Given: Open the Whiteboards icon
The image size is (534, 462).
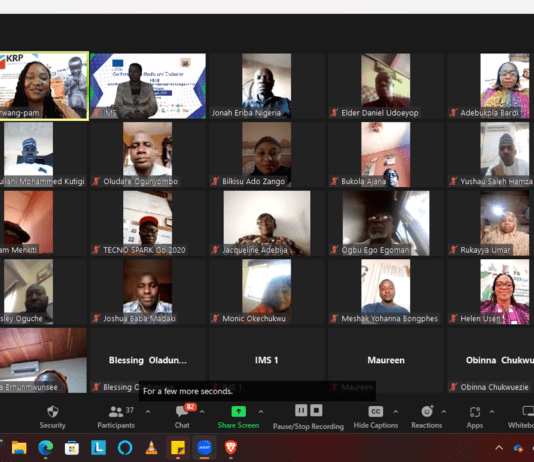Looking at the screenshot, I should [x=528, y=412].
